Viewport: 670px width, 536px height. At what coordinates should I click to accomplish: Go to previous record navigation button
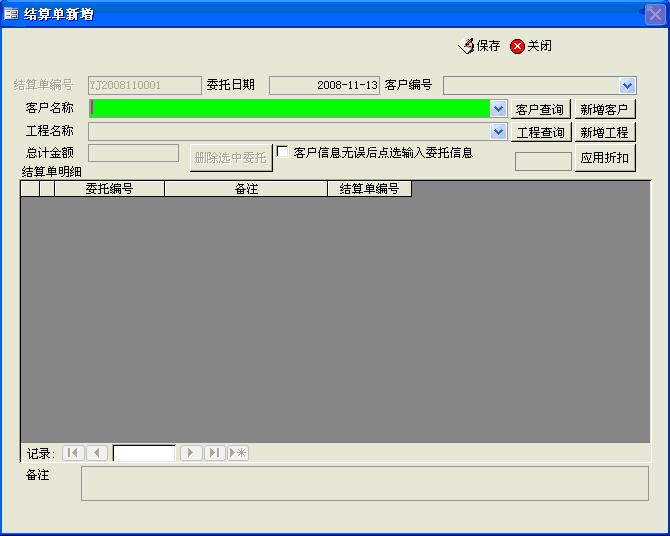(x=97, y=453)
